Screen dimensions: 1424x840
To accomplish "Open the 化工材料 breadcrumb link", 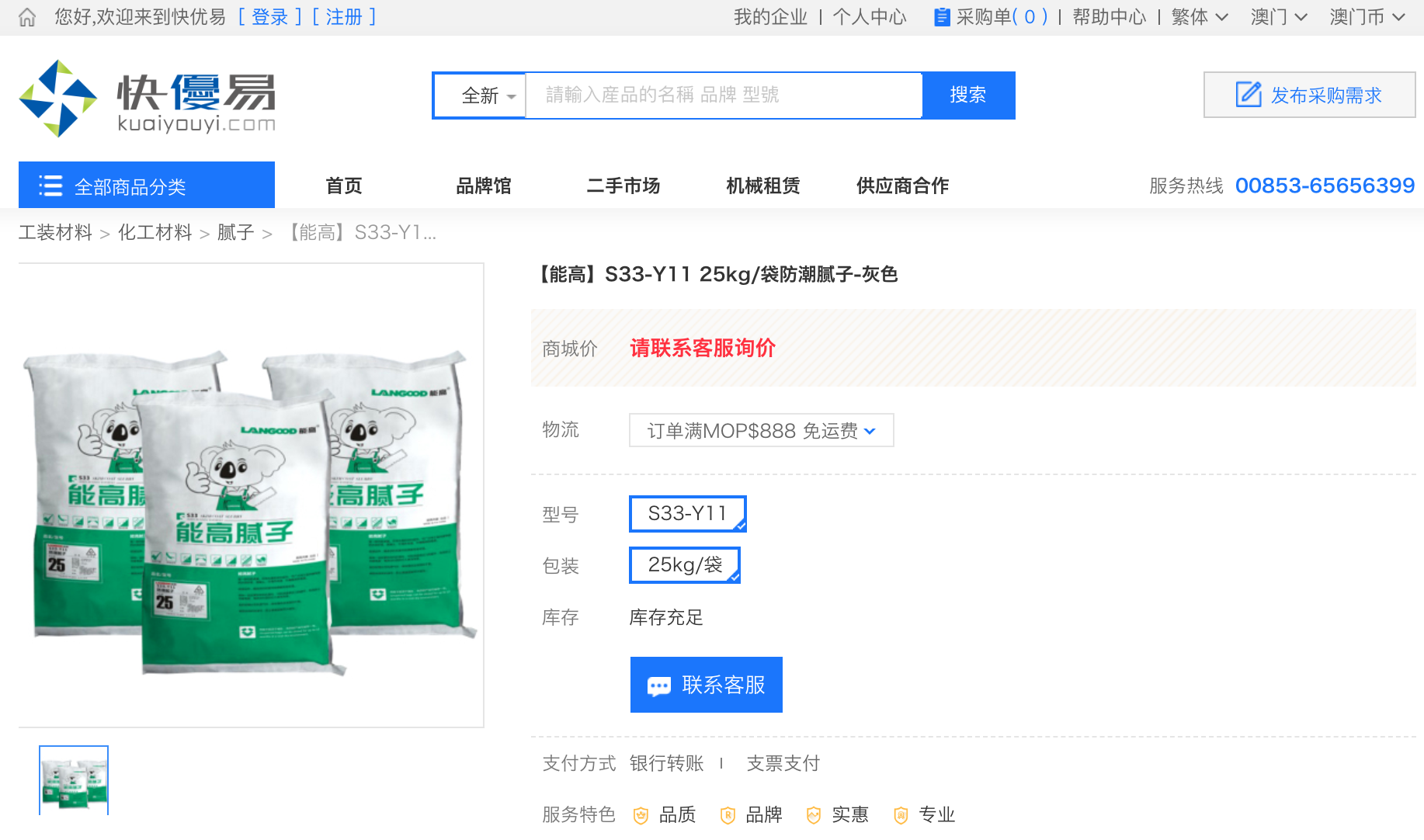I will (155, 232).
